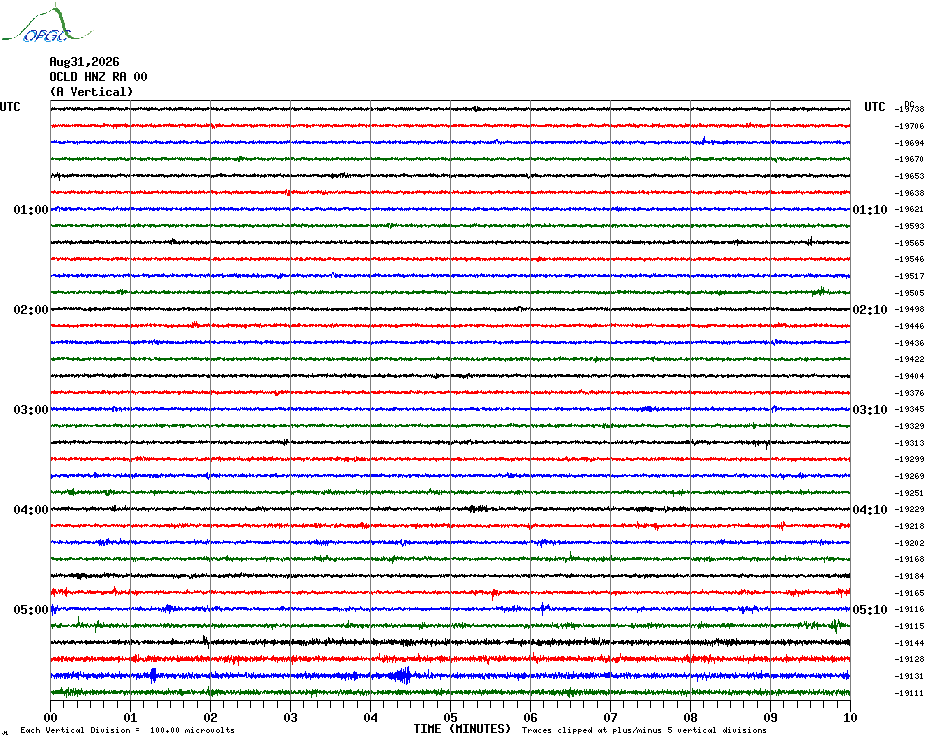The height and width of the screenshot is (744, 930).
Task: Click the UTC heading above the 01:10 labels
Action: pyautogui.click(x=874, y=107)
